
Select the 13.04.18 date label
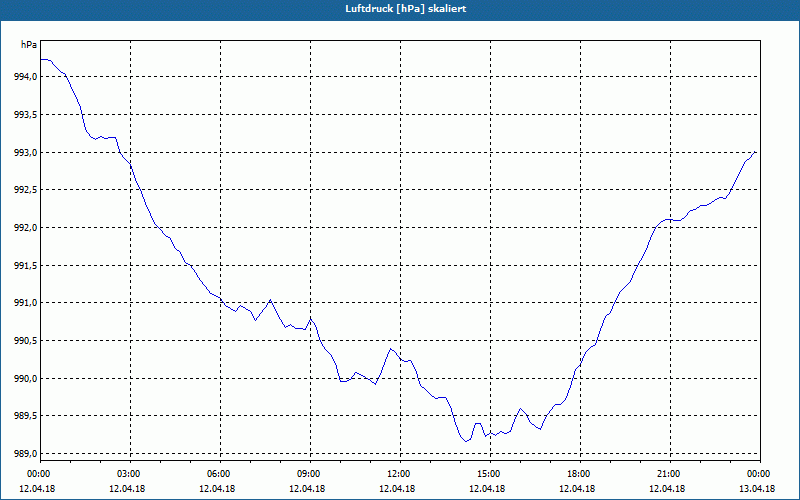tap(757, 489)
